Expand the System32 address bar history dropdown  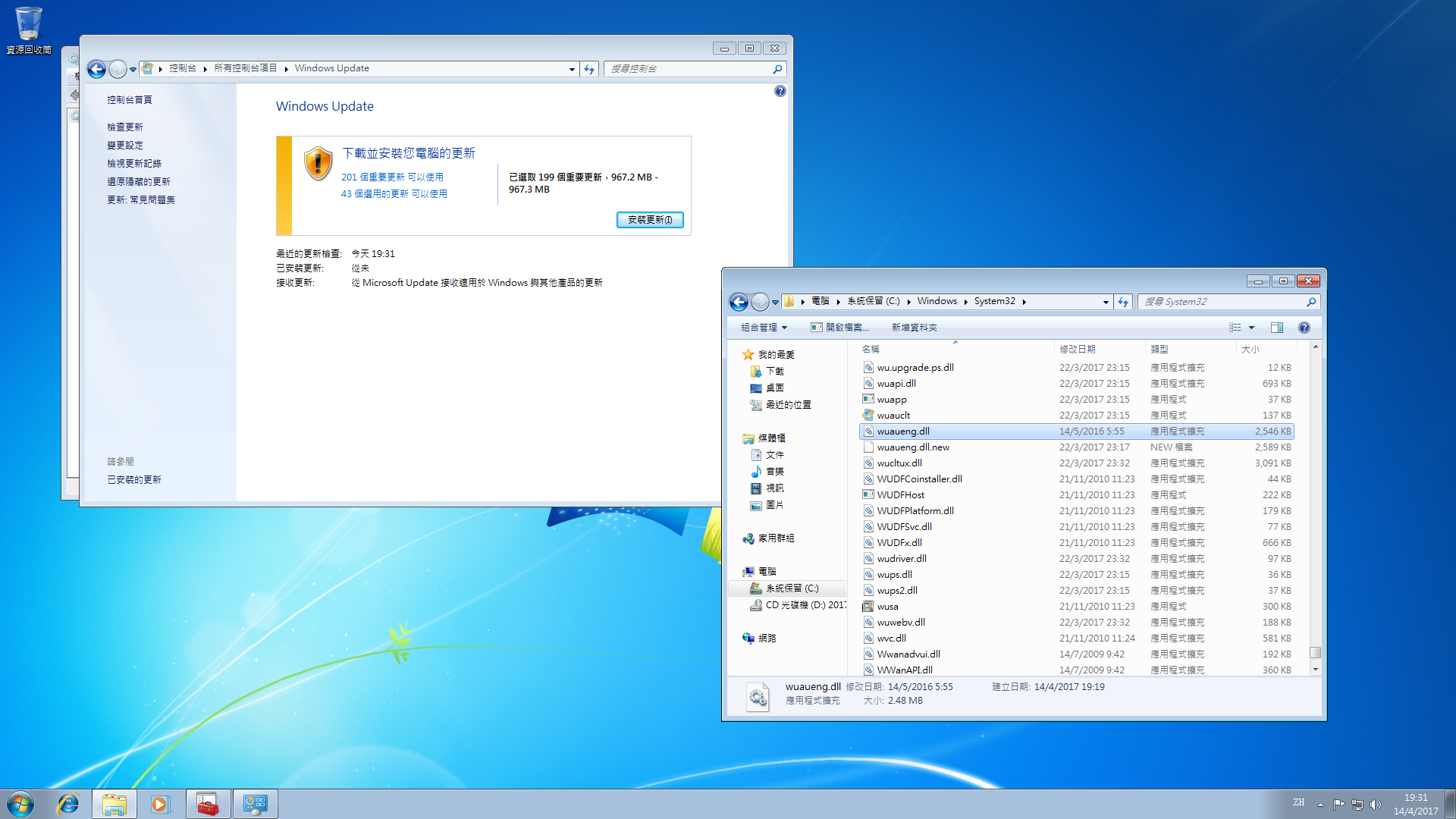coord(1106,302)
